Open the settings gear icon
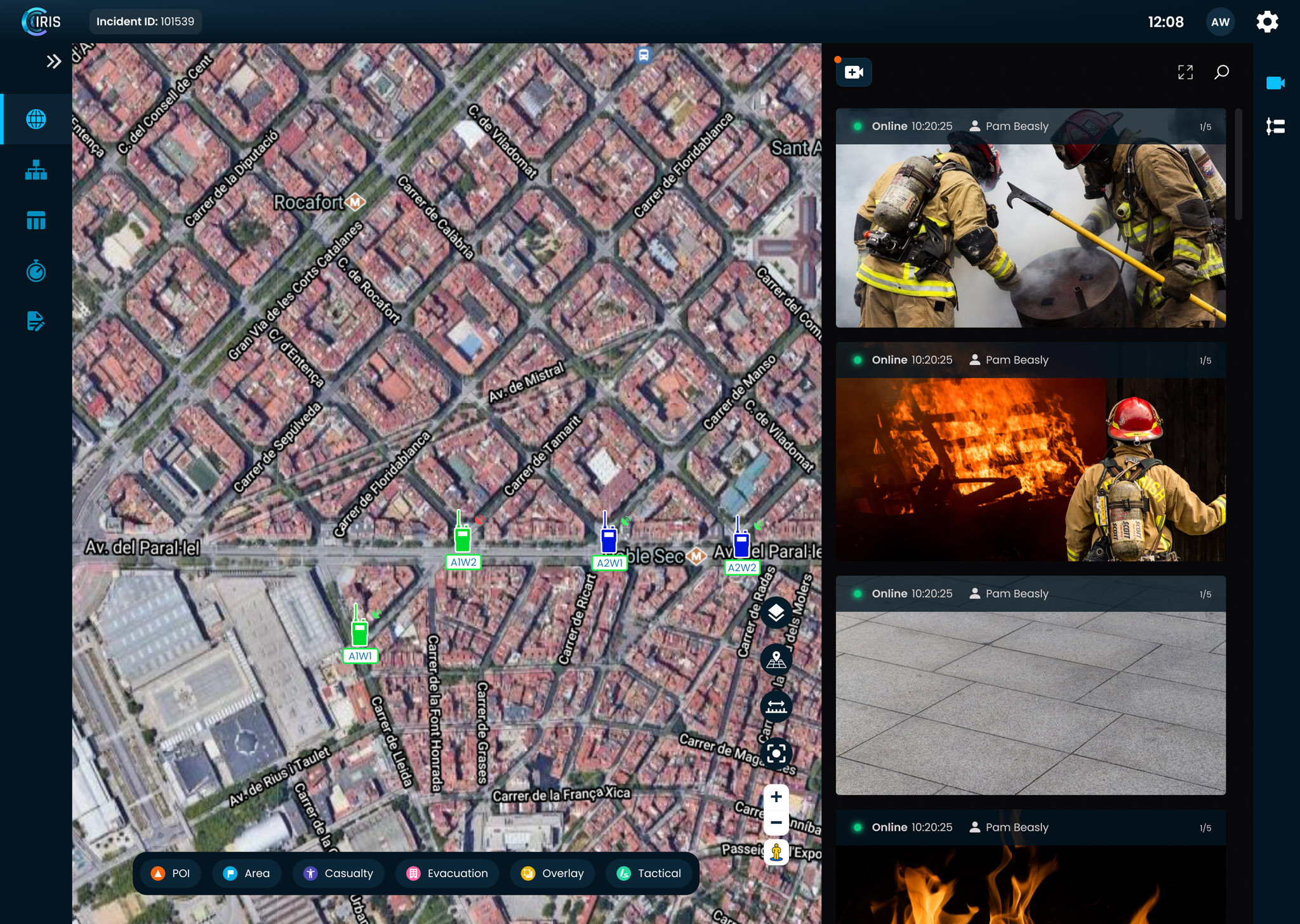 [1267, 22]
